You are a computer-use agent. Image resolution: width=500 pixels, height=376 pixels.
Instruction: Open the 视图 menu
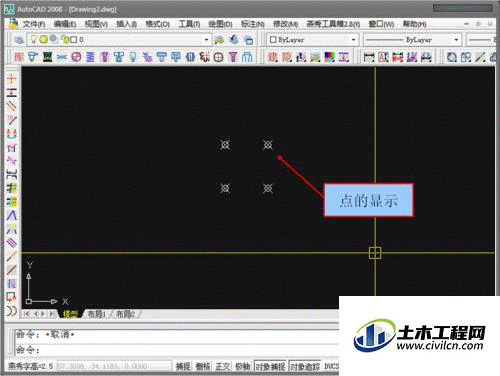tap(96, 24)
